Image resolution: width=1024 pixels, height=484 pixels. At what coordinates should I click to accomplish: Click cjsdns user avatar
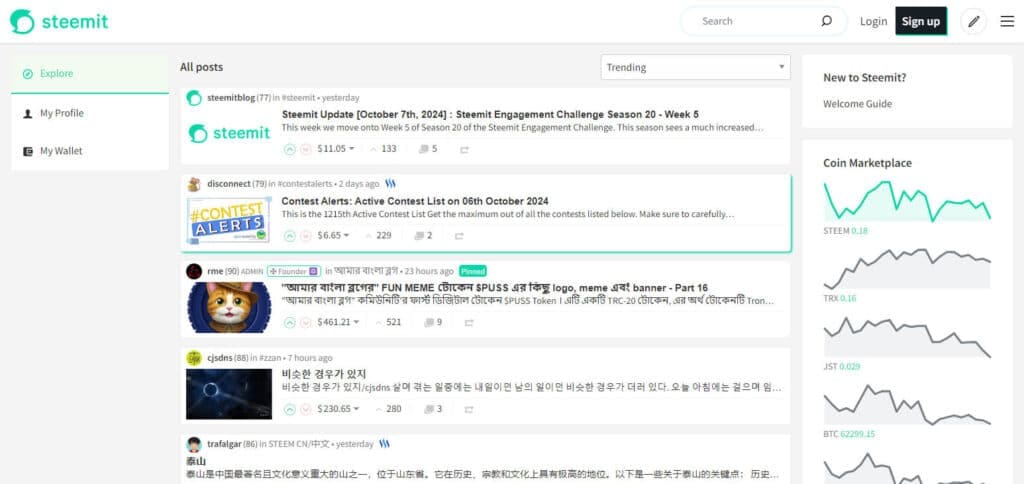point(194,358)
